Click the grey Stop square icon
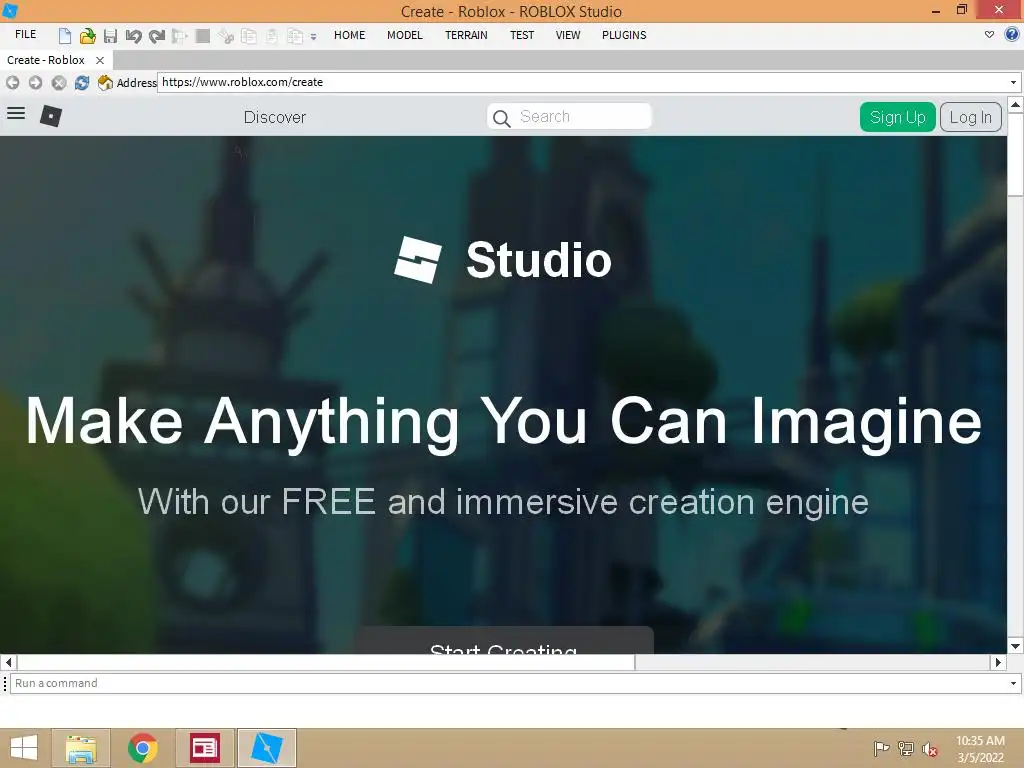Viewport: 1024px width, 768px height. pos(202,35)
